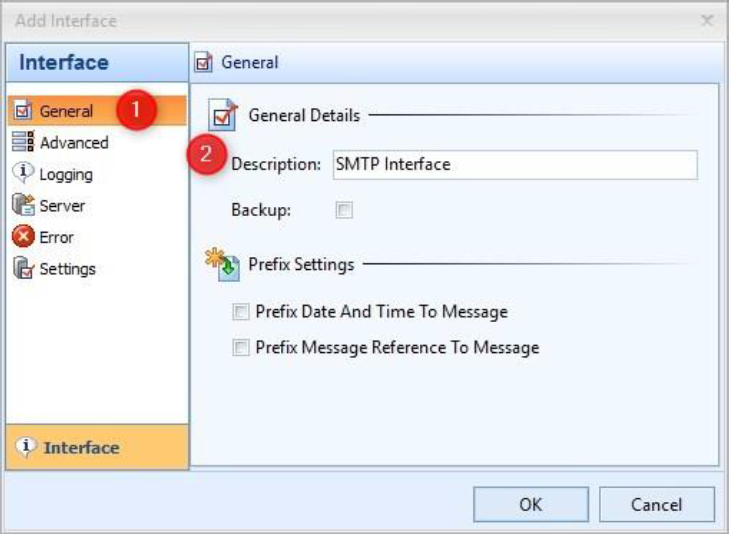The height and width of the screenshot is (534, 729).
Task: Click the Logging info icon in sidebar
Action: [24, 174]
